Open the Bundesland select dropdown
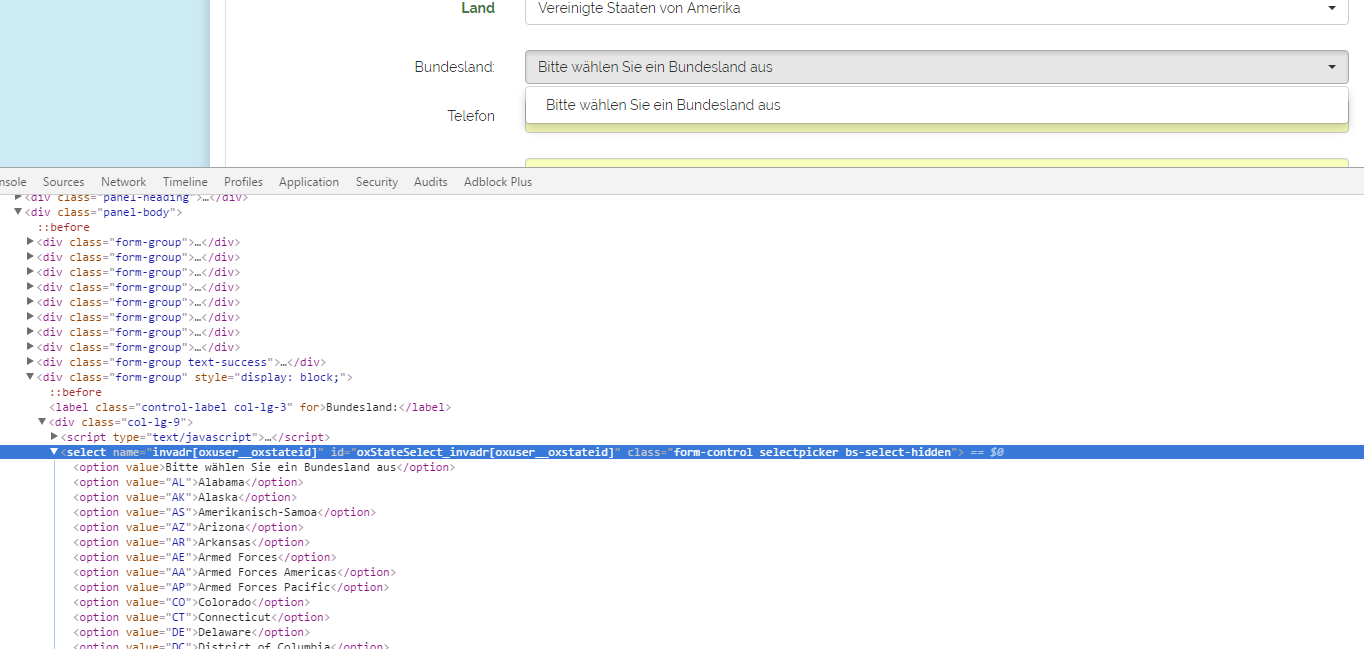This screenshot has height=649, width=1364. point(936,67)
